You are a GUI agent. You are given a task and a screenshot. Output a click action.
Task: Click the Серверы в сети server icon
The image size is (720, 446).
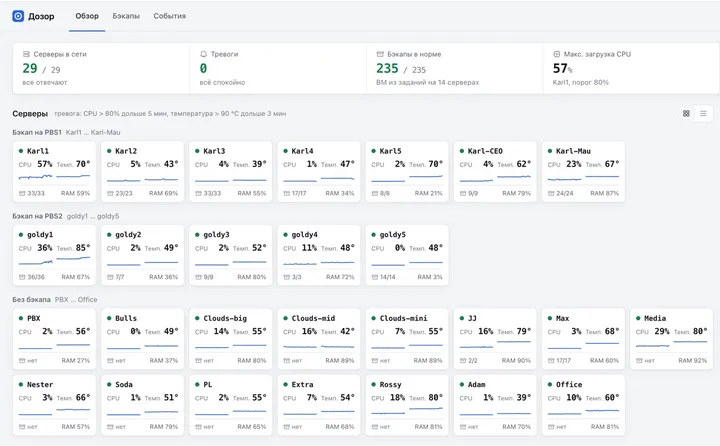coord(26,54)
